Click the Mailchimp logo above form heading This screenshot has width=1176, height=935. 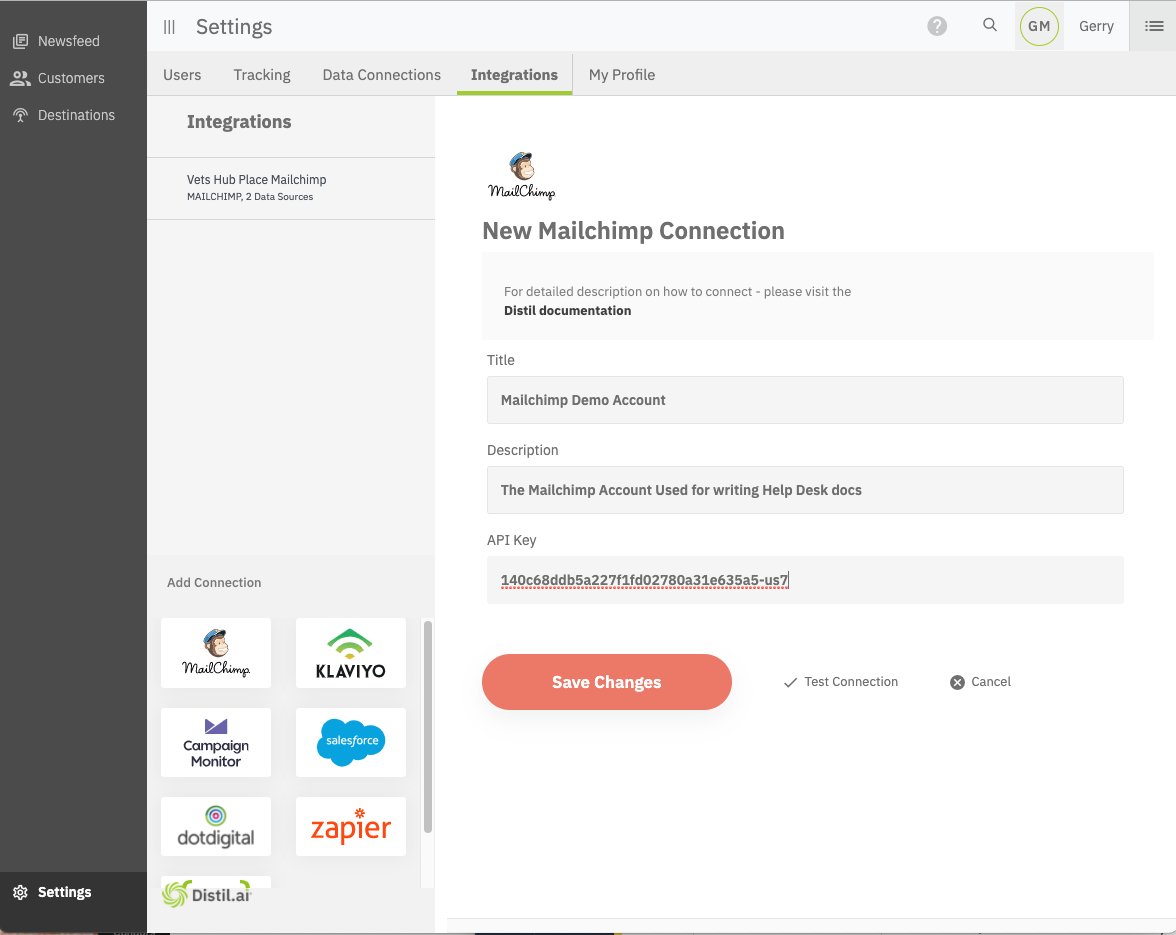coord(522,175)
